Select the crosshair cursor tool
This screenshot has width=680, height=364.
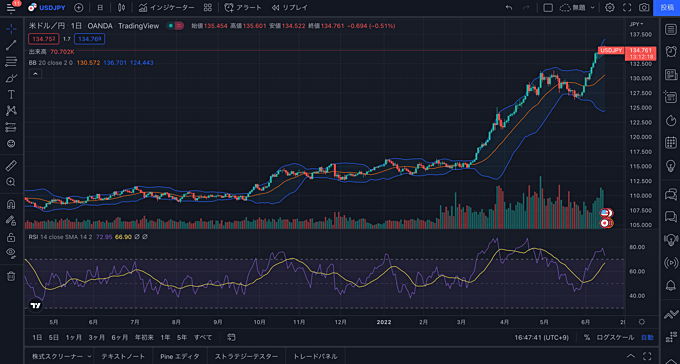[11, 29]
